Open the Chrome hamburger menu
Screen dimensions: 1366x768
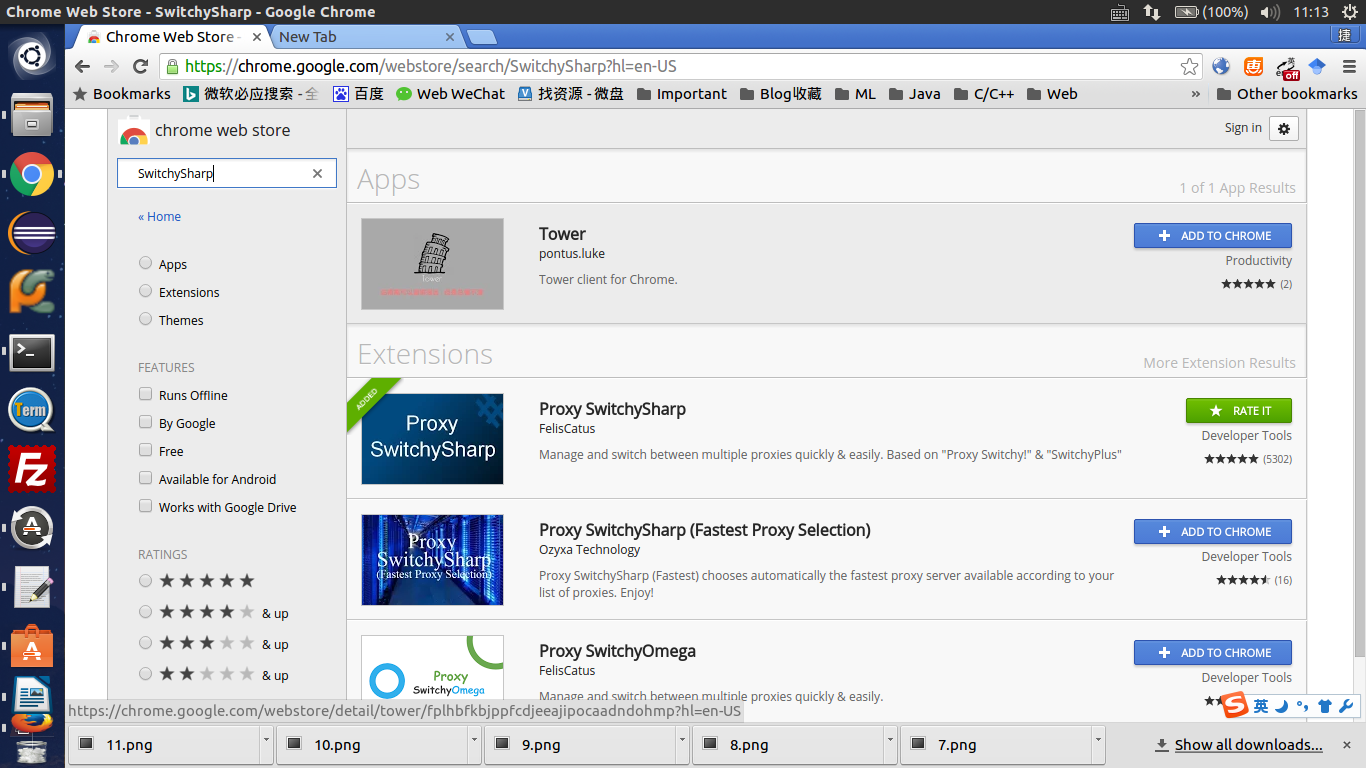click(x=1347, y=67)
